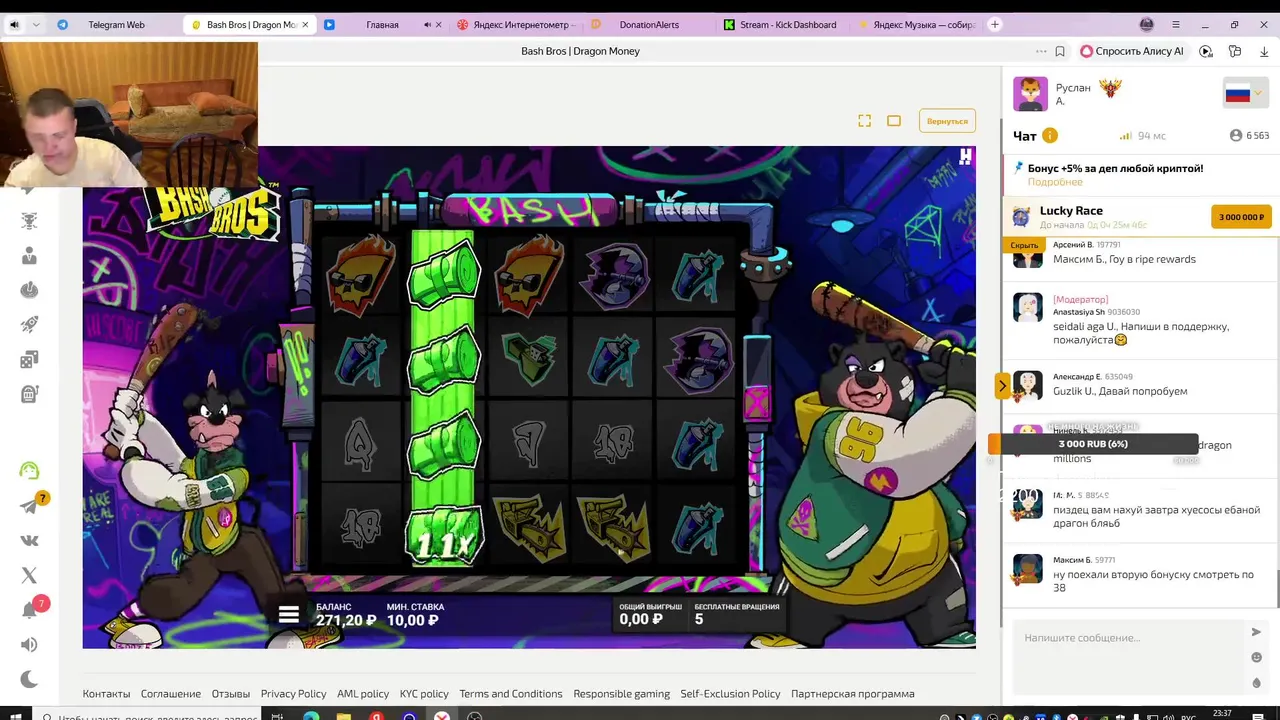Open the rocket crash game icon in sidebar
This screenshot has height=720, width=1280.
point(29,324)
